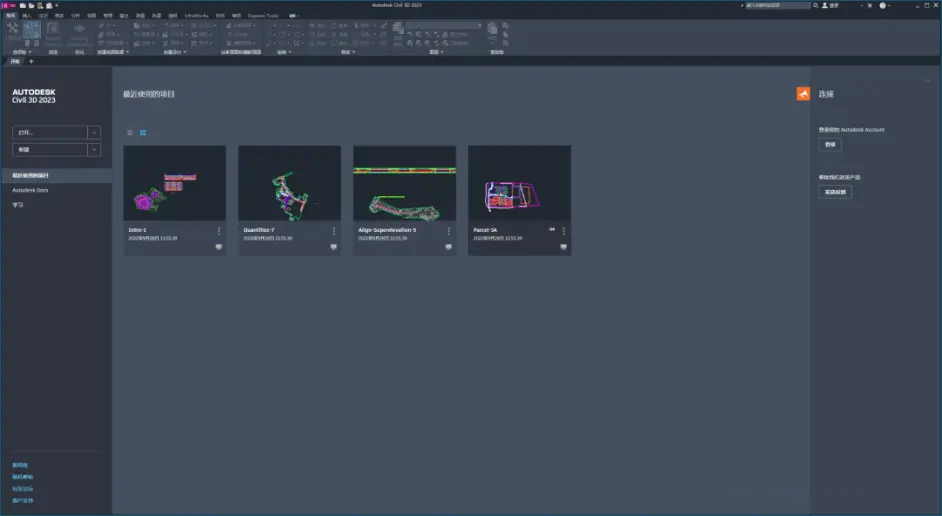
Task: Add a new tab with the plus button
Action: [x=30, y=61]
